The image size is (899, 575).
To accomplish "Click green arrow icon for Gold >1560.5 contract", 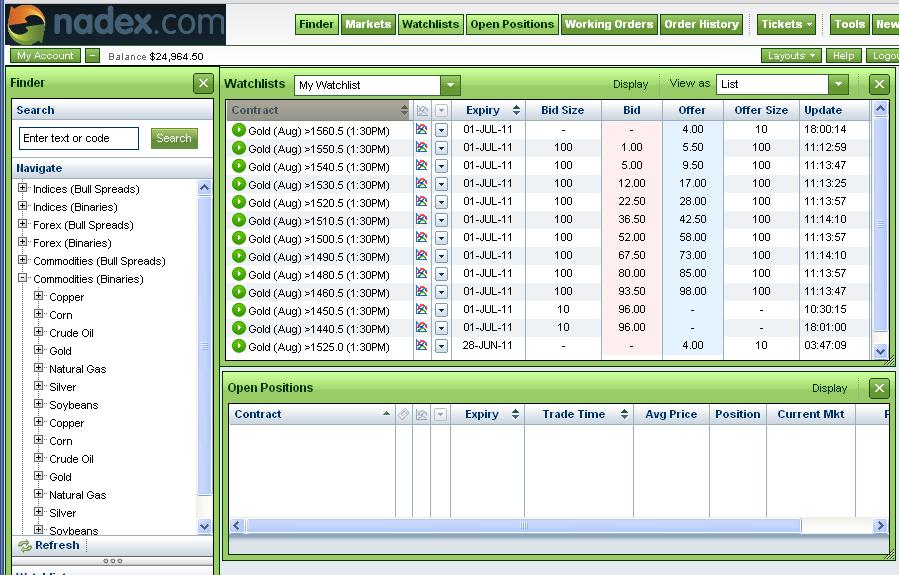I will click(238, 129).
